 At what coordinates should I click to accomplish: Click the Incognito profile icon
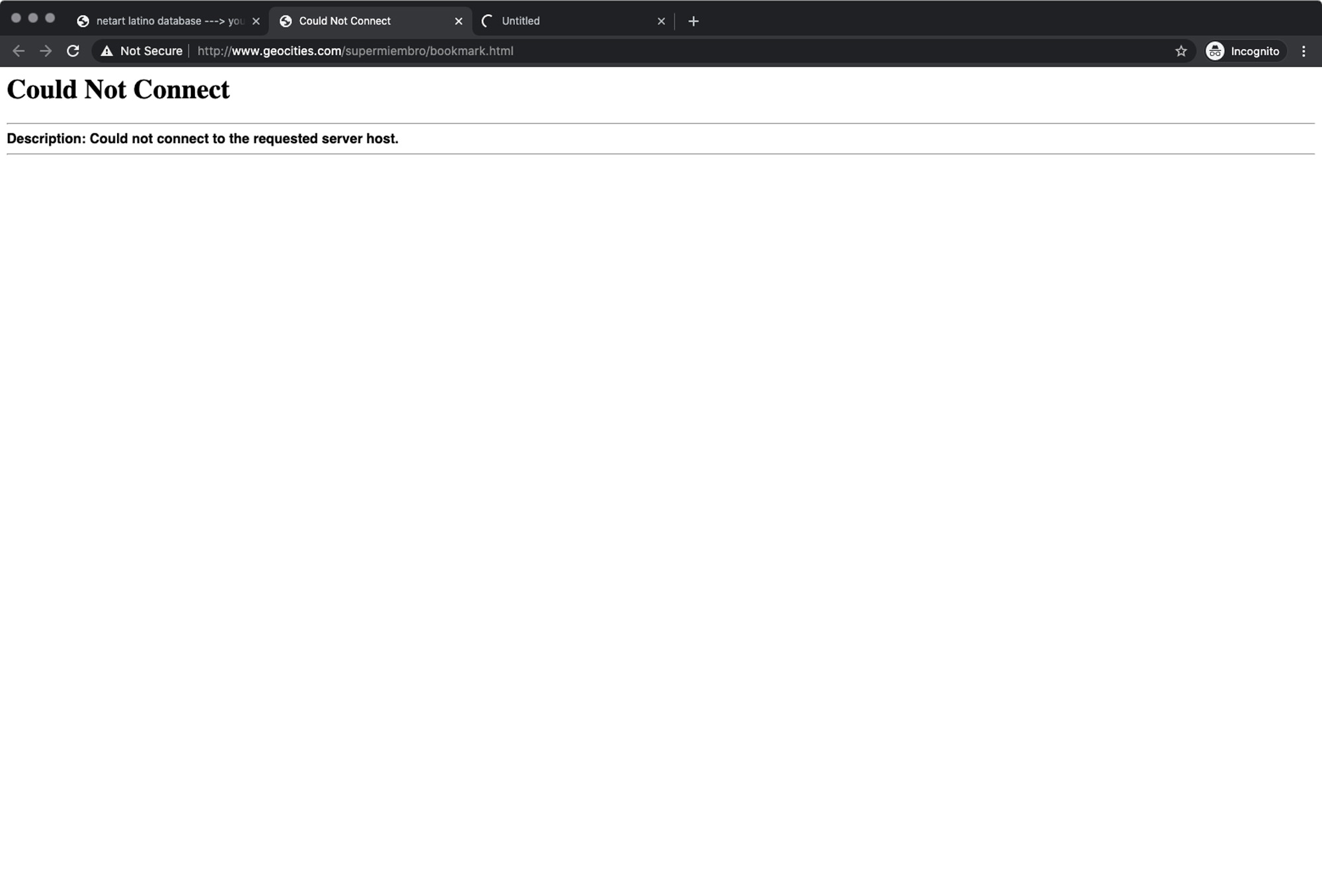coord(1215,51)
